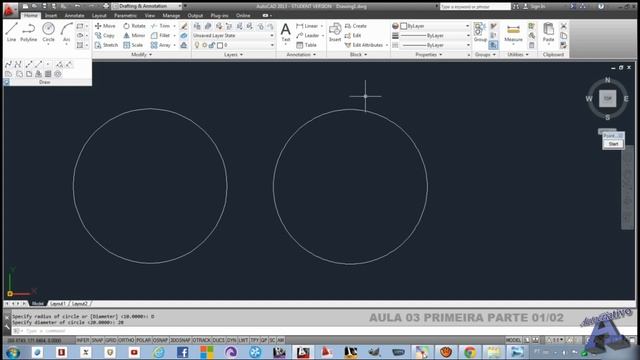Select the Measure utility
The image size is (640, 360).
coord(513,33)
